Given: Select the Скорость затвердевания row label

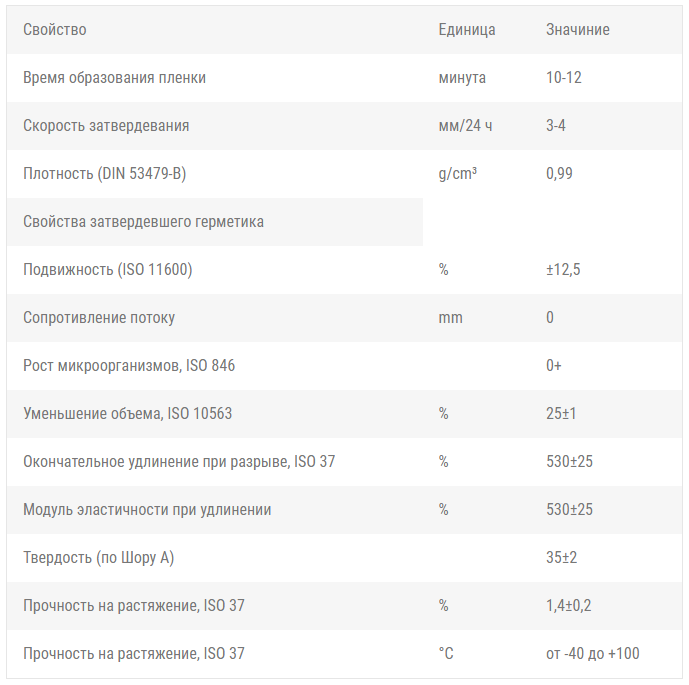Looking at the screenshot, I should (106, 126).
